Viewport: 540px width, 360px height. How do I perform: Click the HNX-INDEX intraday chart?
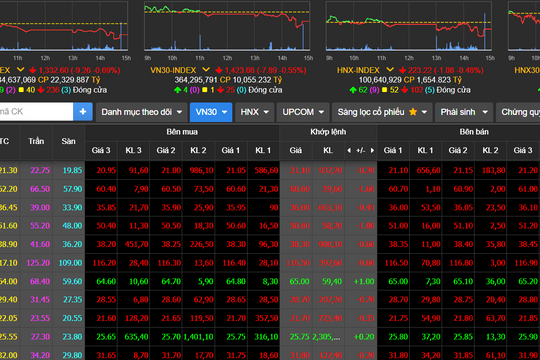coord(409,26)
